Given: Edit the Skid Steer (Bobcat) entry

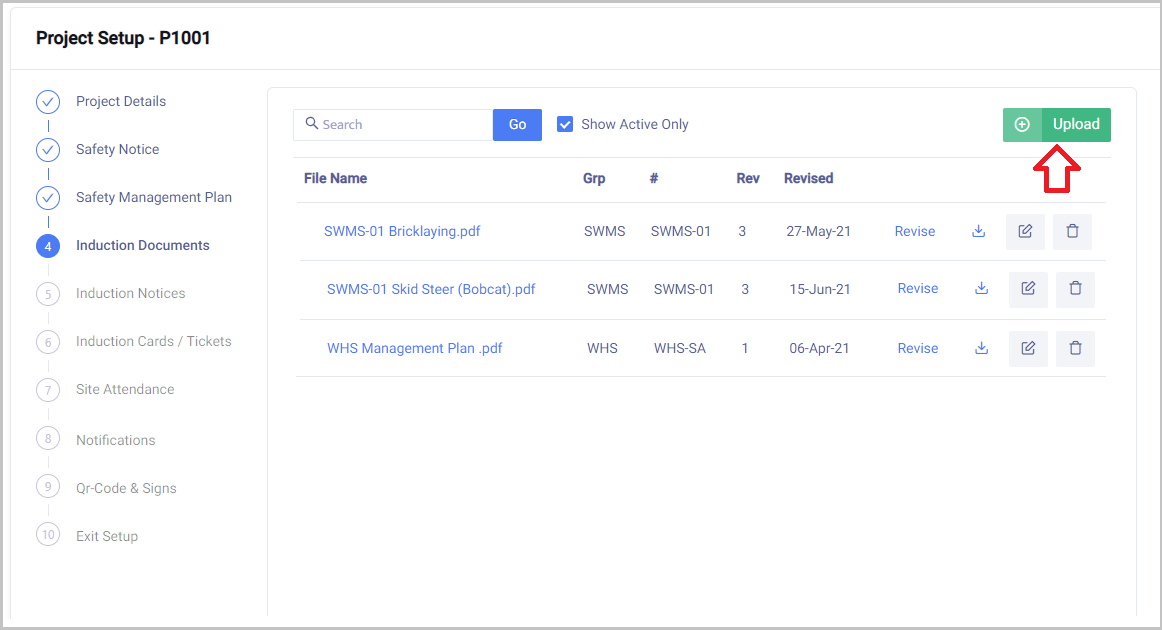Looking at the screenshot, I should click(x=1028, y=289).
